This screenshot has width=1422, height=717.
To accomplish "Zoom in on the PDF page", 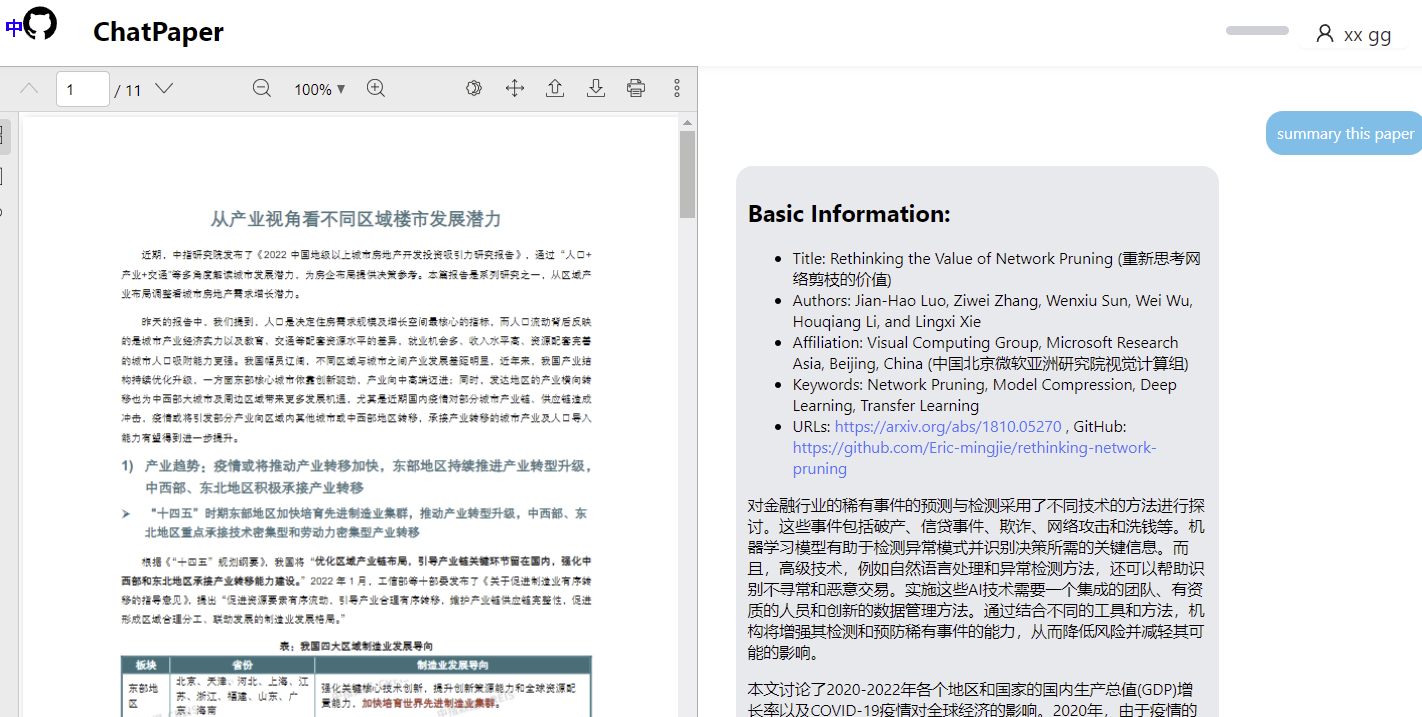I will pyautogui.click(x=376, y=88).
